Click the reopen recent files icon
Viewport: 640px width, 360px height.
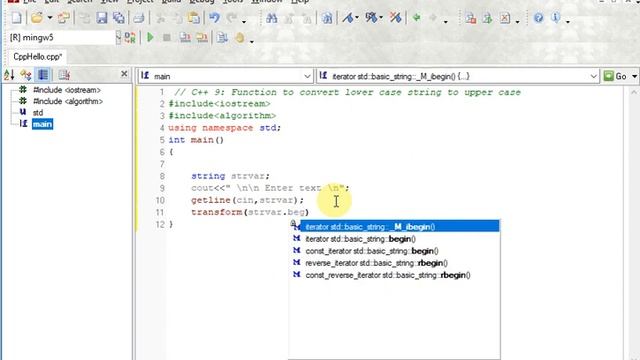[63, 18]
